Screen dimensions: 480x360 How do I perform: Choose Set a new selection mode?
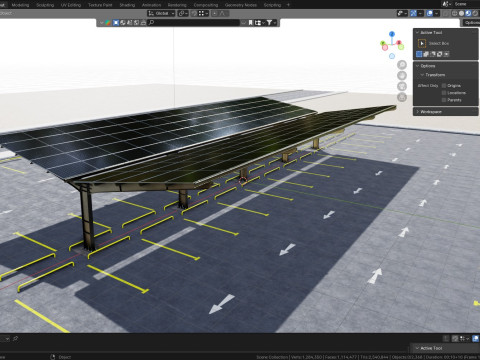(x=419, y=54)
